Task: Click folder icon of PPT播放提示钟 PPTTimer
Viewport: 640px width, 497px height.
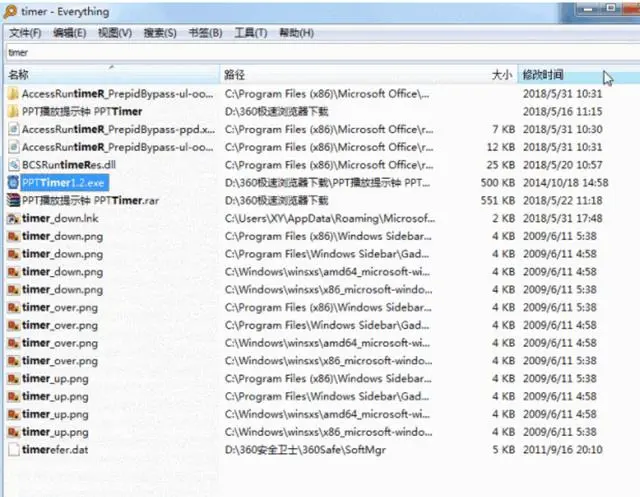Action: (x=13, y=111)
